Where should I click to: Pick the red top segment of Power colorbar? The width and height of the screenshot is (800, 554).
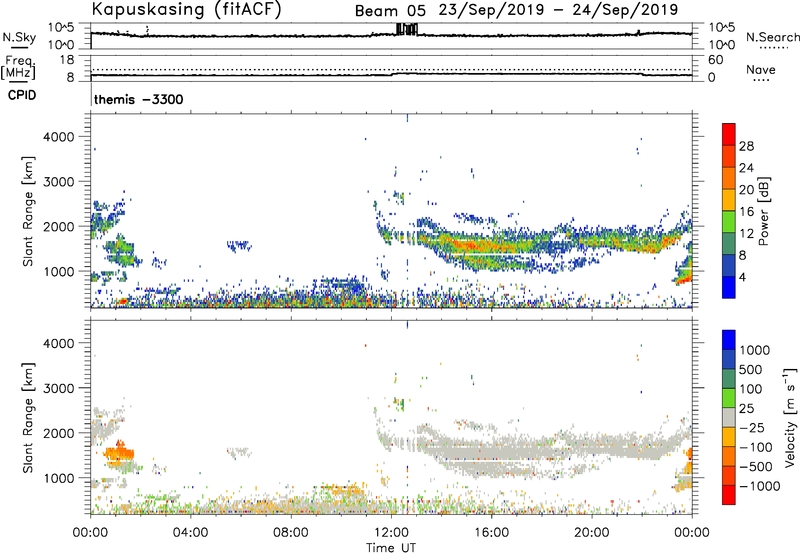point(729,134)
